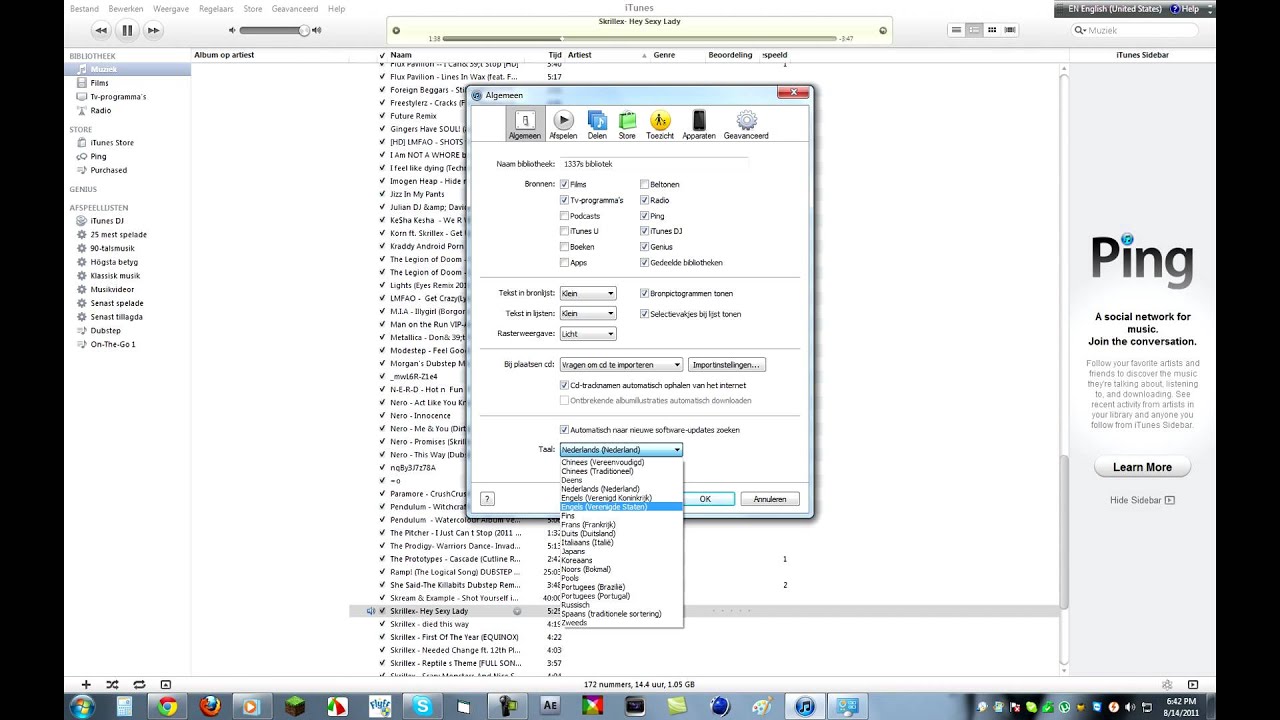Open the Tekst in bronlijst dropdown

(588, 294)
